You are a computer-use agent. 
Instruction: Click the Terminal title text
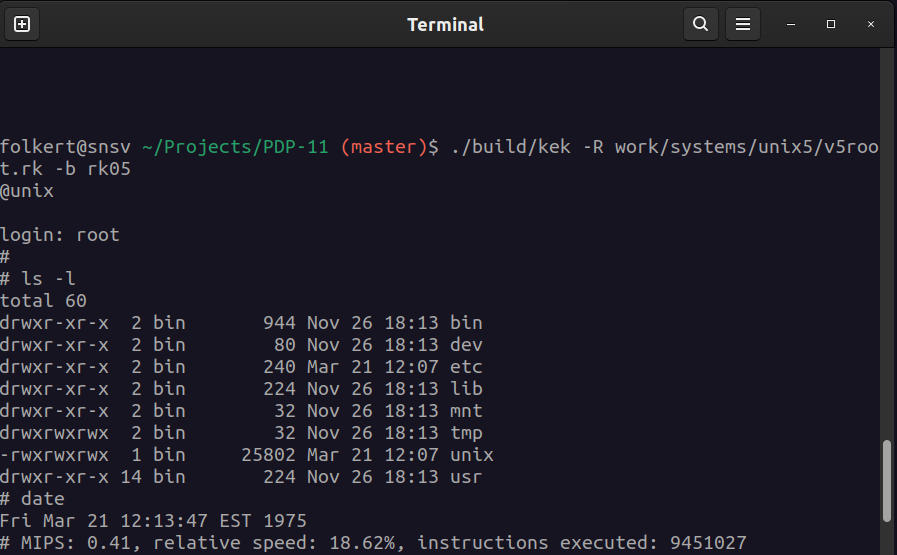pos(445,25)
